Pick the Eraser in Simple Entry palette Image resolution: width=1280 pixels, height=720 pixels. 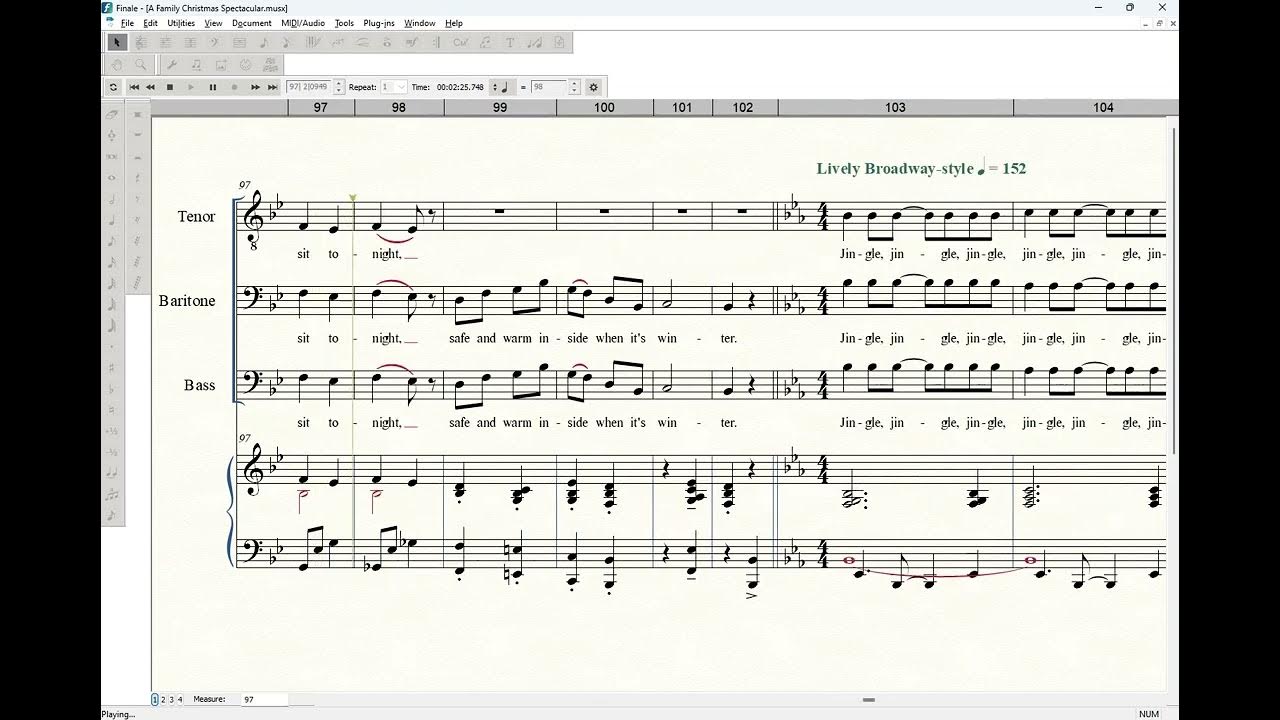113,116
